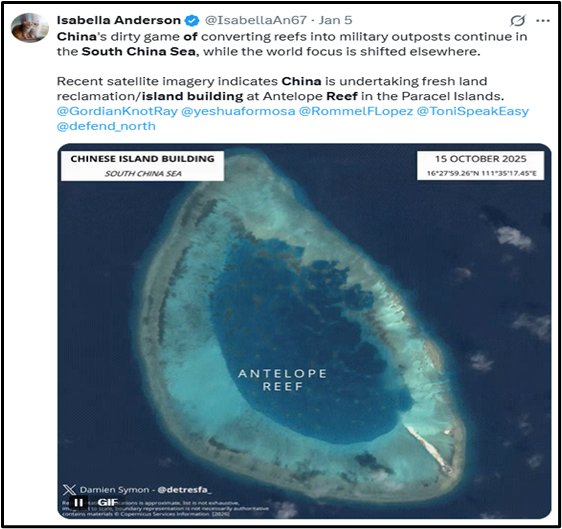Open the @defend_north mention
562x529 pixels.
[106, 126]
